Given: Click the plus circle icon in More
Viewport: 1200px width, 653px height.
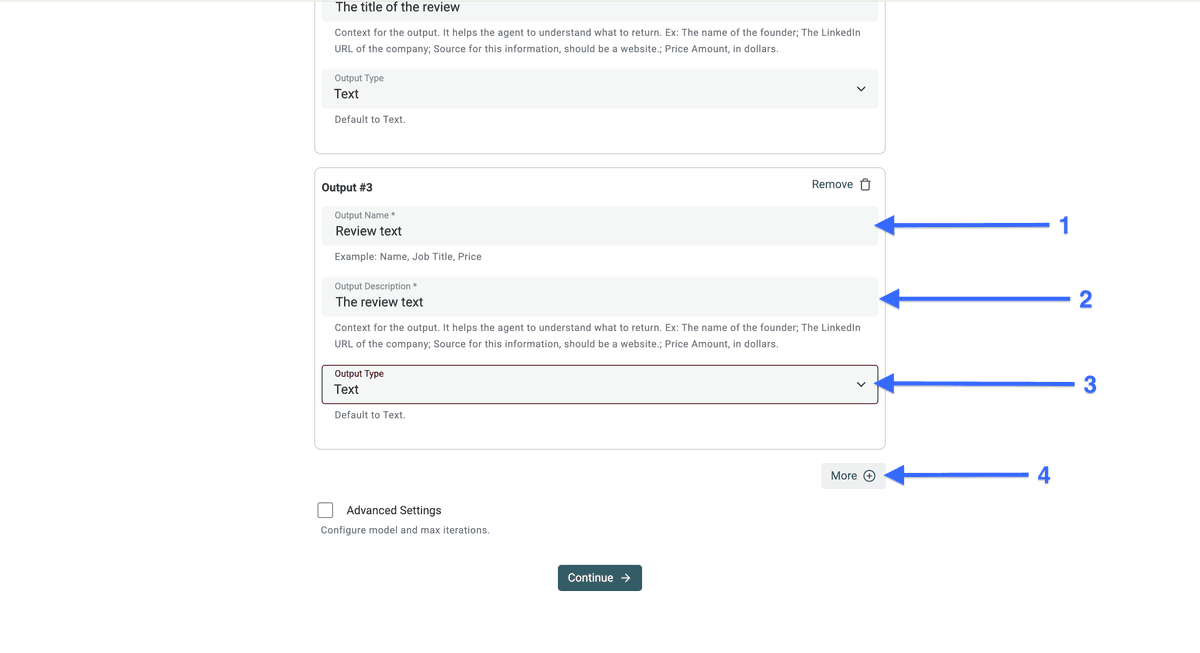Looking at the screenshot, I should pos(869,476).
